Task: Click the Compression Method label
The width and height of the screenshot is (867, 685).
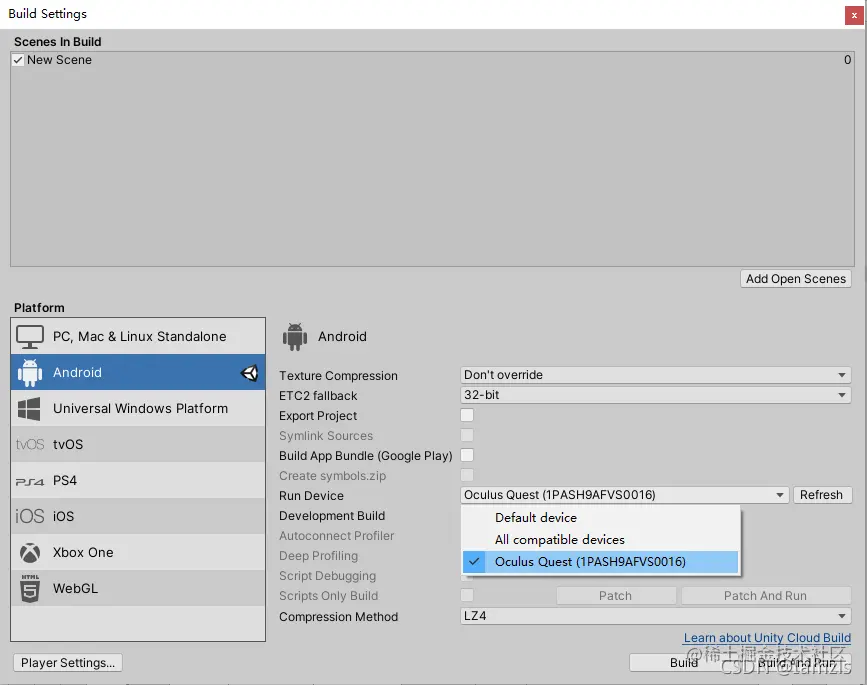Action: (x=338, y=616)
